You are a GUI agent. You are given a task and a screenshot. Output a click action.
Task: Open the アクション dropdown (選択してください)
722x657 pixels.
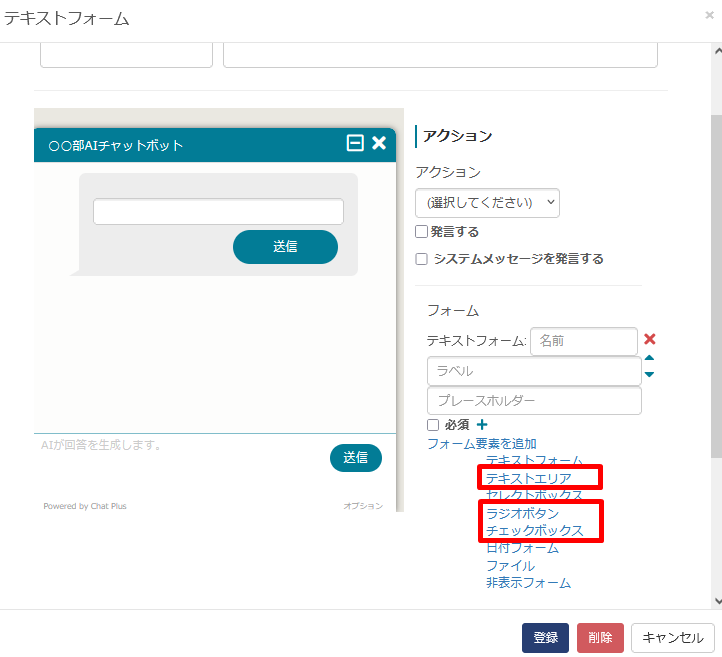coord(487,202)
